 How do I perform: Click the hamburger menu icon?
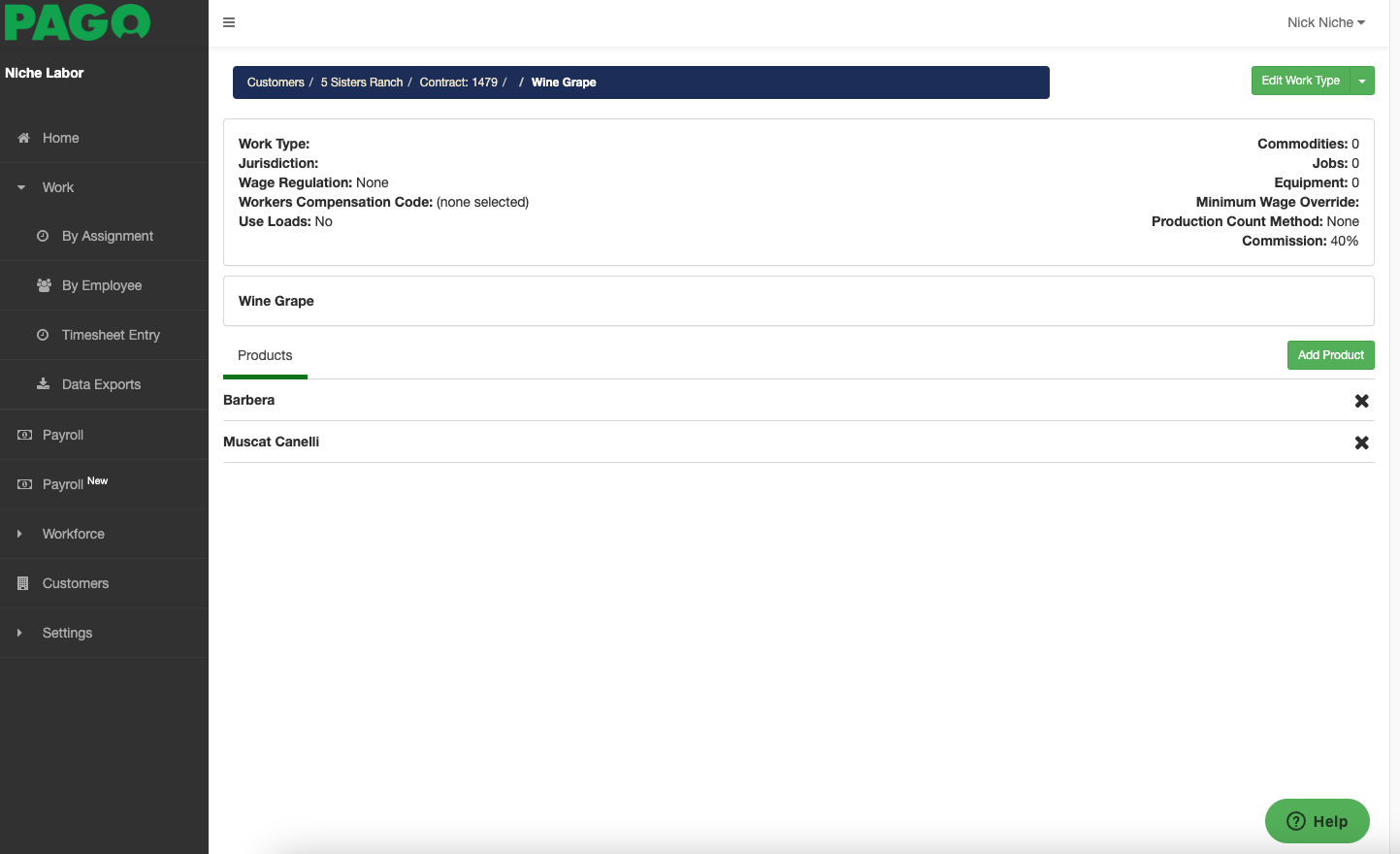tap(229, 22)
